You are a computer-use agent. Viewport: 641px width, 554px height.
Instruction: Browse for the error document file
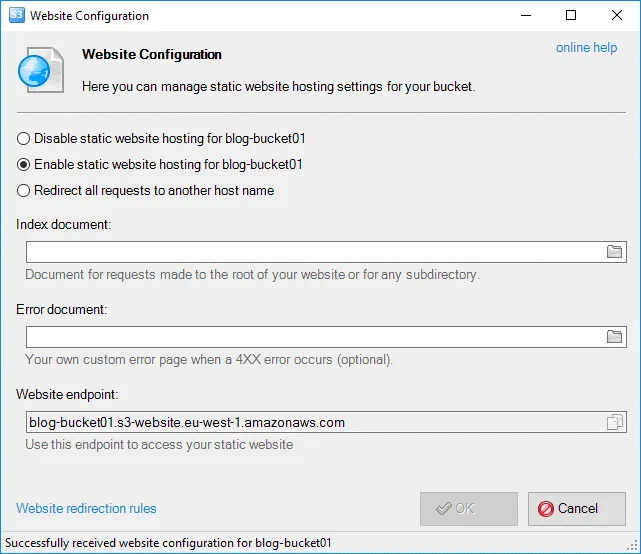[615, 337]
